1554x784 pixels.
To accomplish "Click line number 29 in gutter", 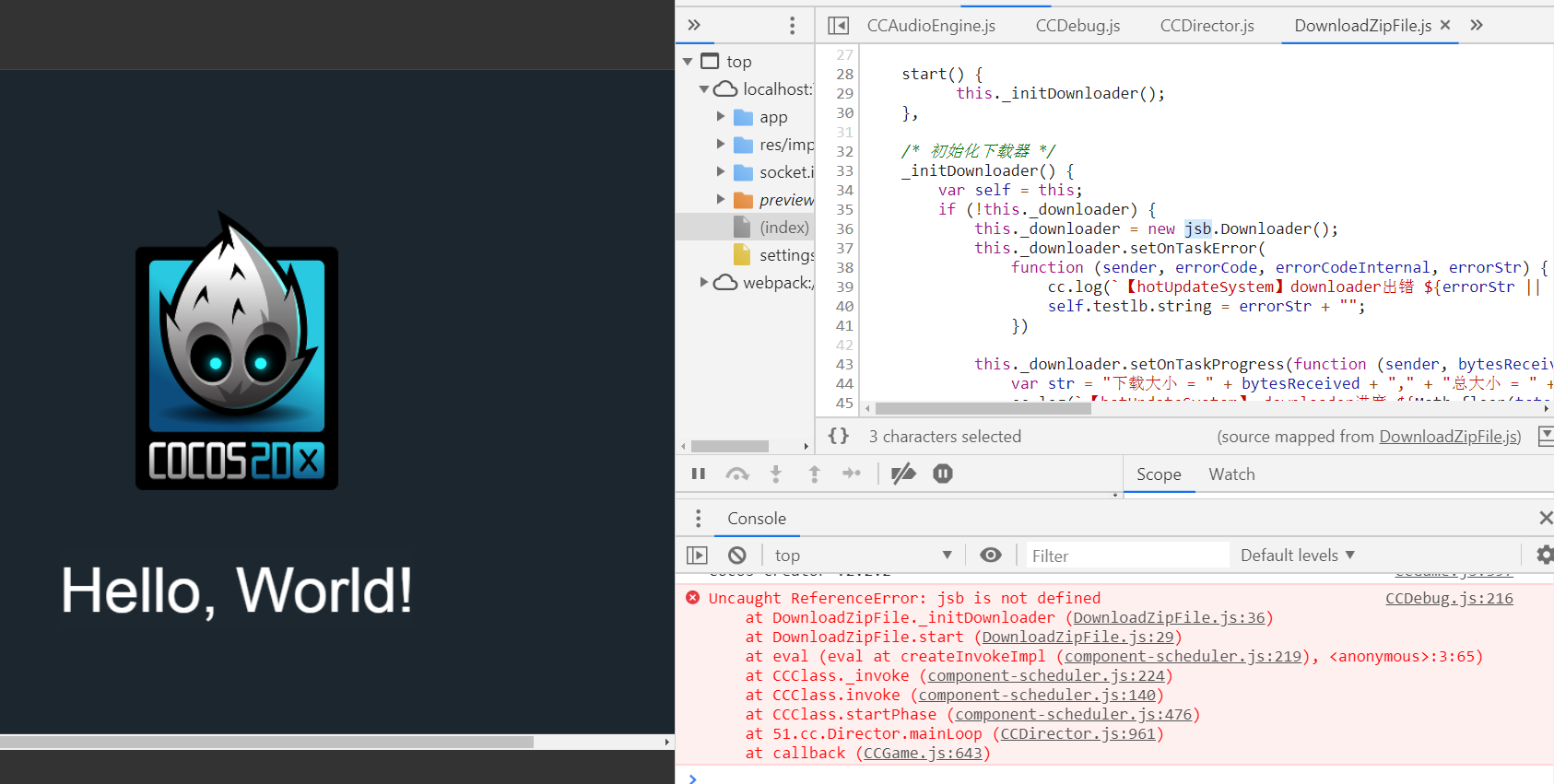I will (844, 93).
